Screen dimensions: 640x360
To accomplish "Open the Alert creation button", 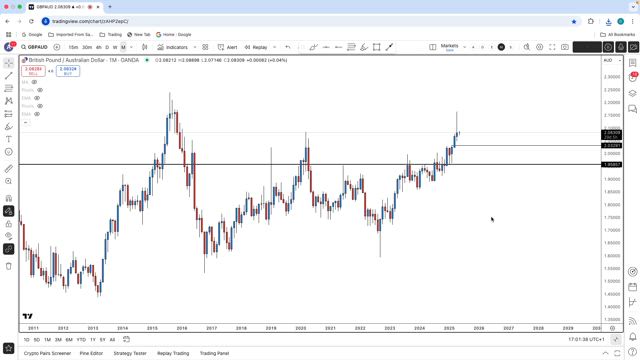I will (x=227, y=47).
